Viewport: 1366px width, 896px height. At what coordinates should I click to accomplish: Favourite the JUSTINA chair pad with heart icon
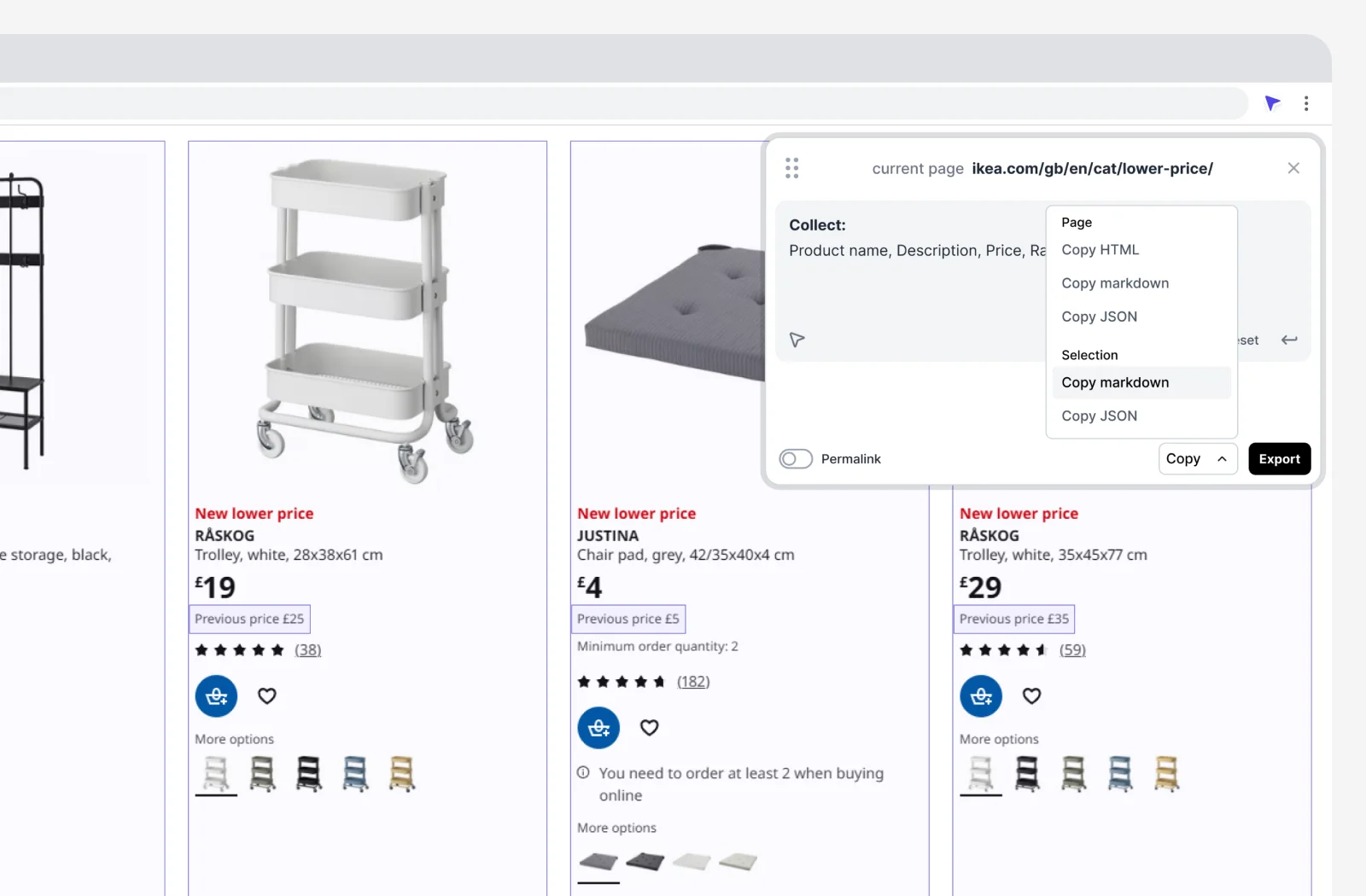[x=650, y=728]
